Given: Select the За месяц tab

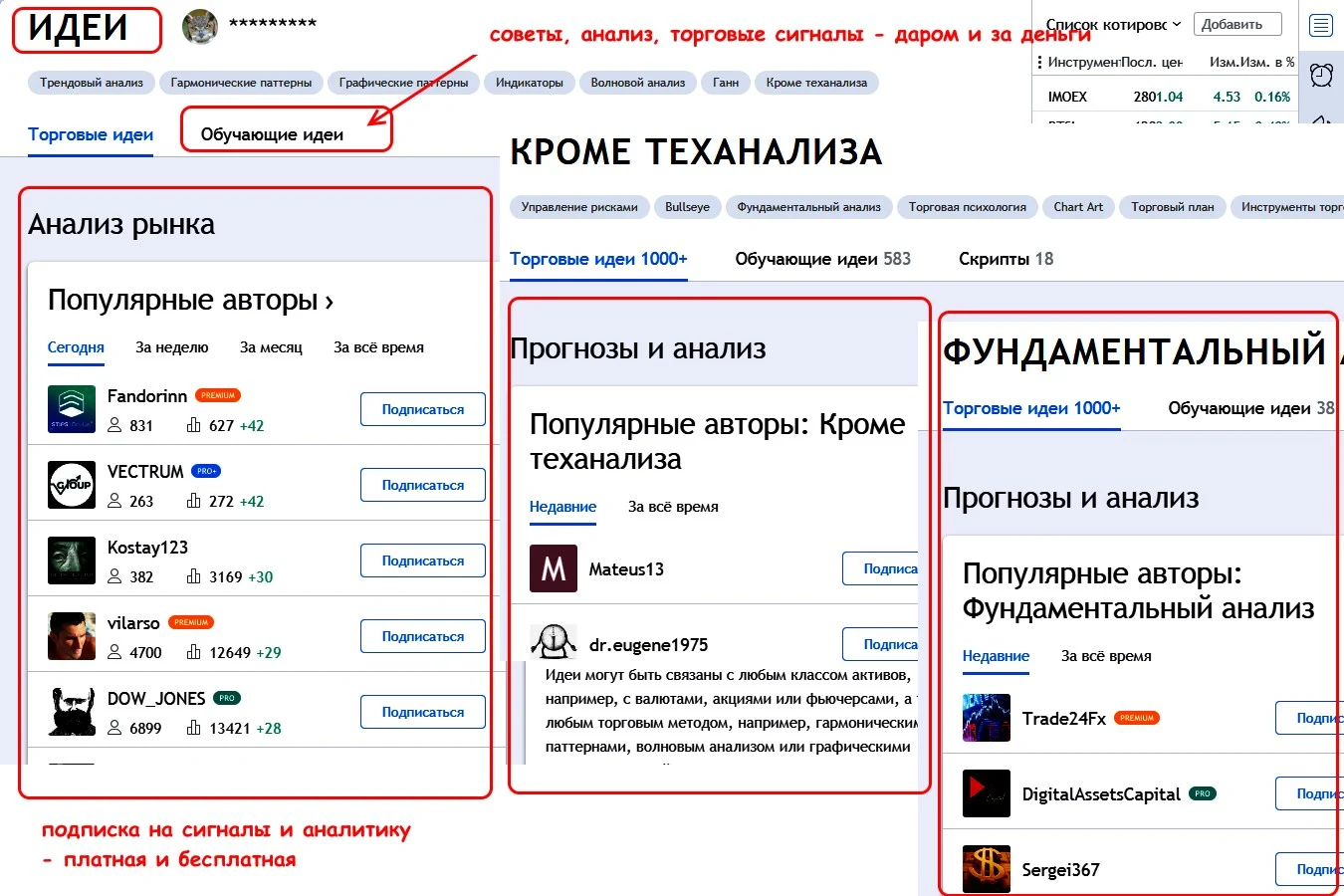Looking at the screenshot, I should click(x=271, y=347).
